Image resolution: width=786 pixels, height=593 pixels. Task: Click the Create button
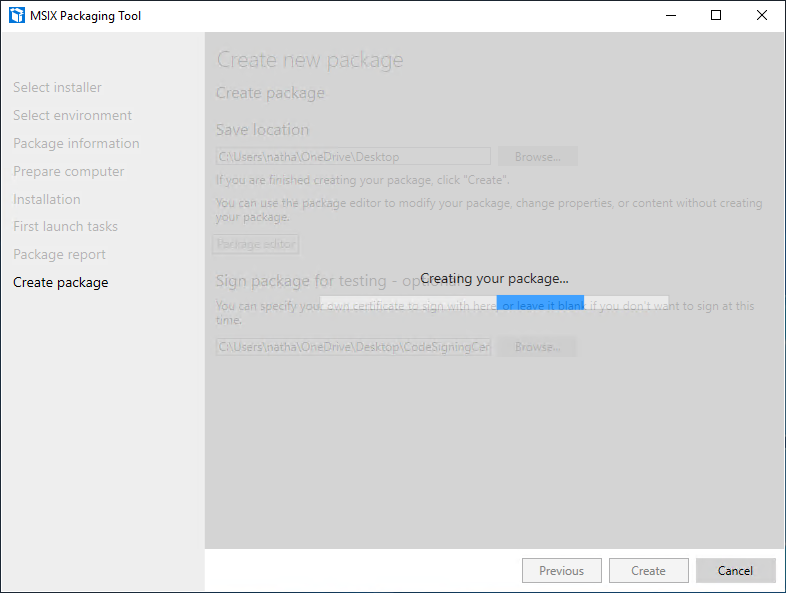tap(649, 570)
